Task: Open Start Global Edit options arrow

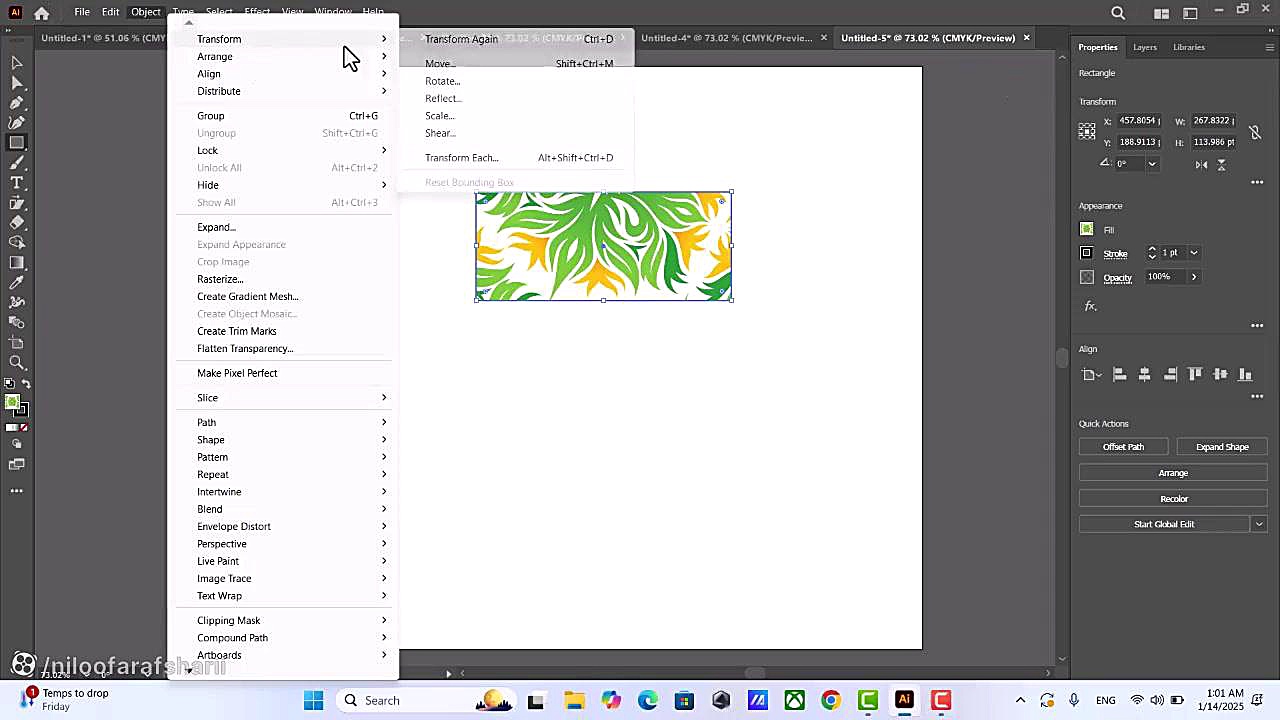Action: [x=1259, y=524]
